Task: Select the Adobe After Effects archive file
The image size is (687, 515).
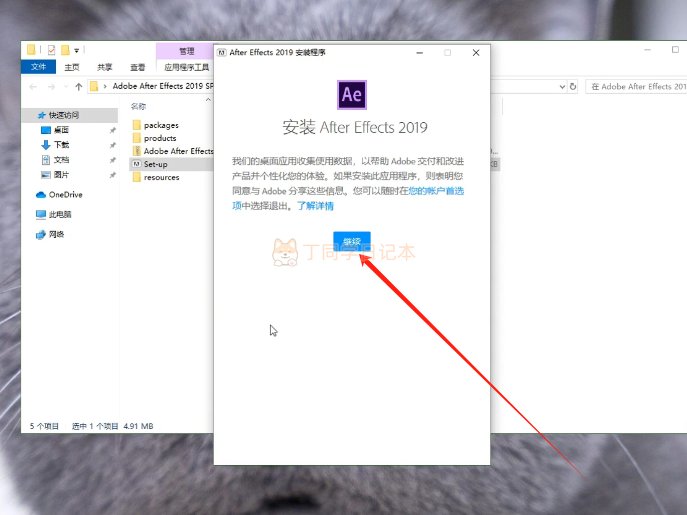Action: tap(177, 151)
